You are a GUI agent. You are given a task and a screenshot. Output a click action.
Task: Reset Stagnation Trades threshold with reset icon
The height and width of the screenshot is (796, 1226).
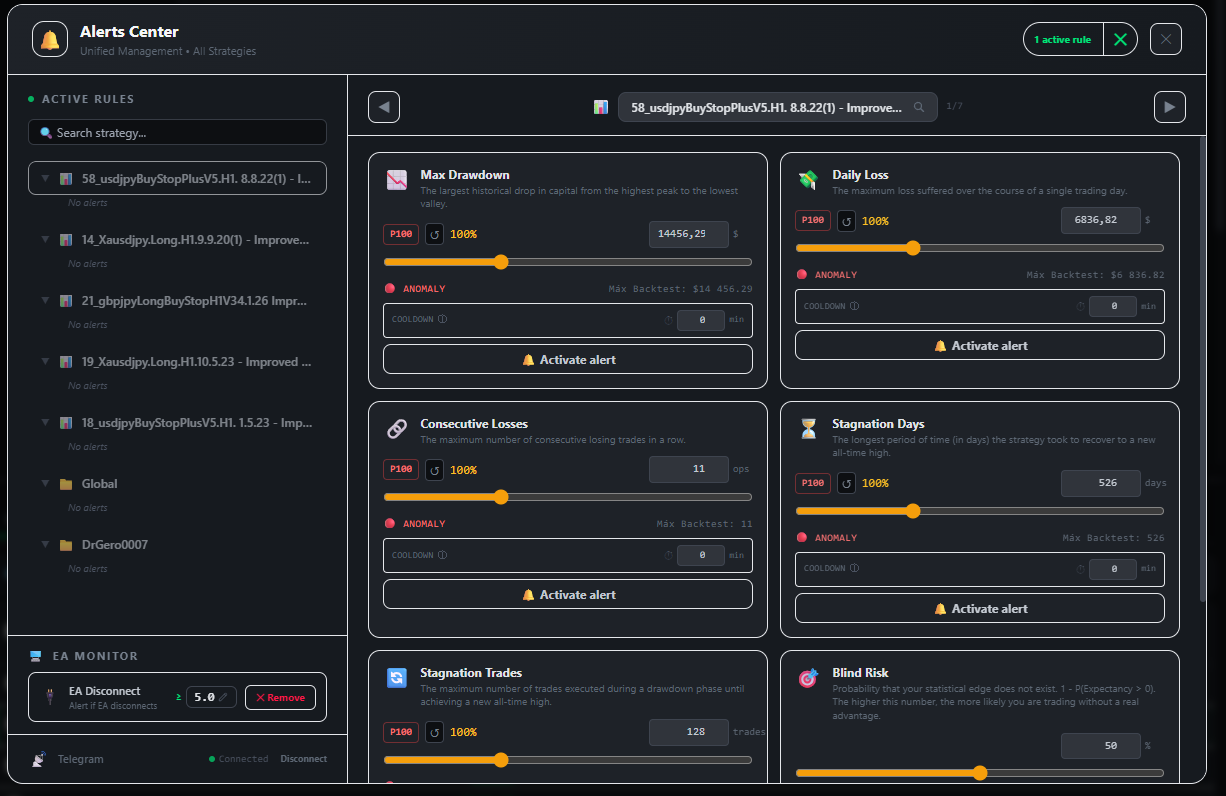(x=434, y=732)
